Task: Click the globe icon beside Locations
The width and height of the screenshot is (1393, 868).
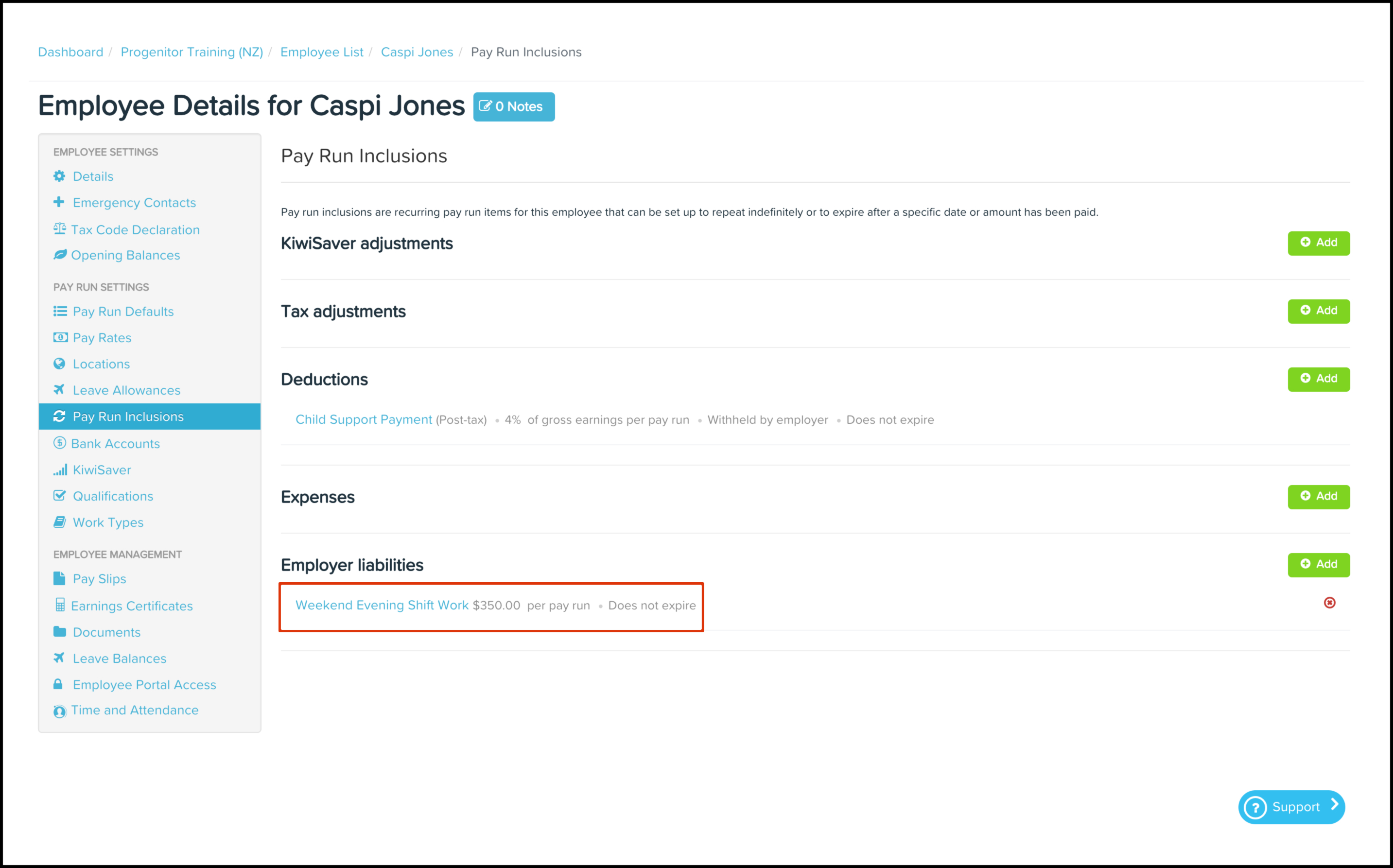Action: point(59,364)
